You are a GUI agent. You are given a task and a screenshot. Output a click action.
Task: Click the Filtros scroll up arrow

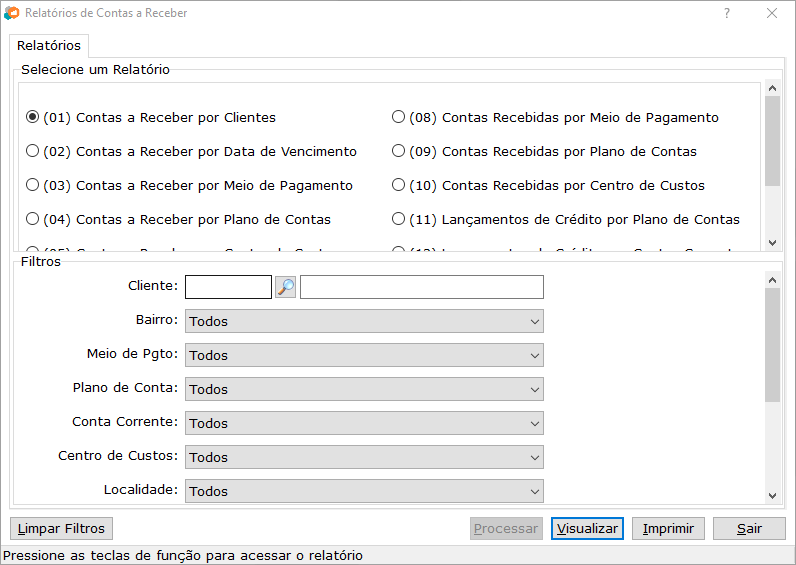(773, 280)
